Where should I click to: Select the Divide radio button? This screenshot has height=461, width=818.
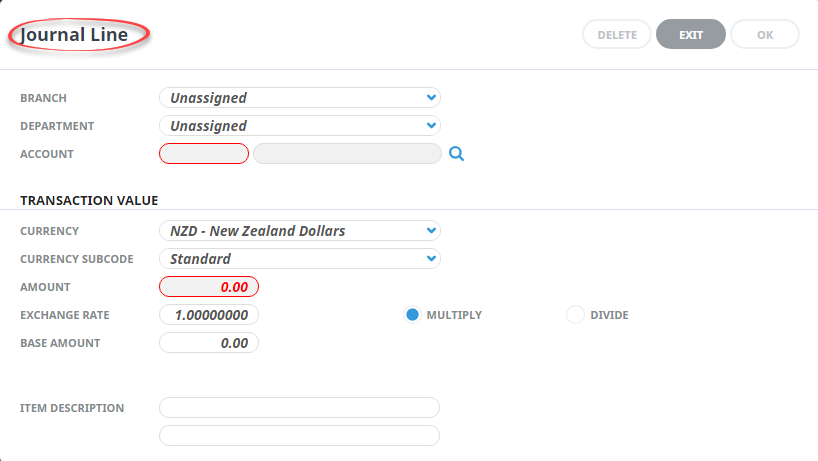point(575,315)
